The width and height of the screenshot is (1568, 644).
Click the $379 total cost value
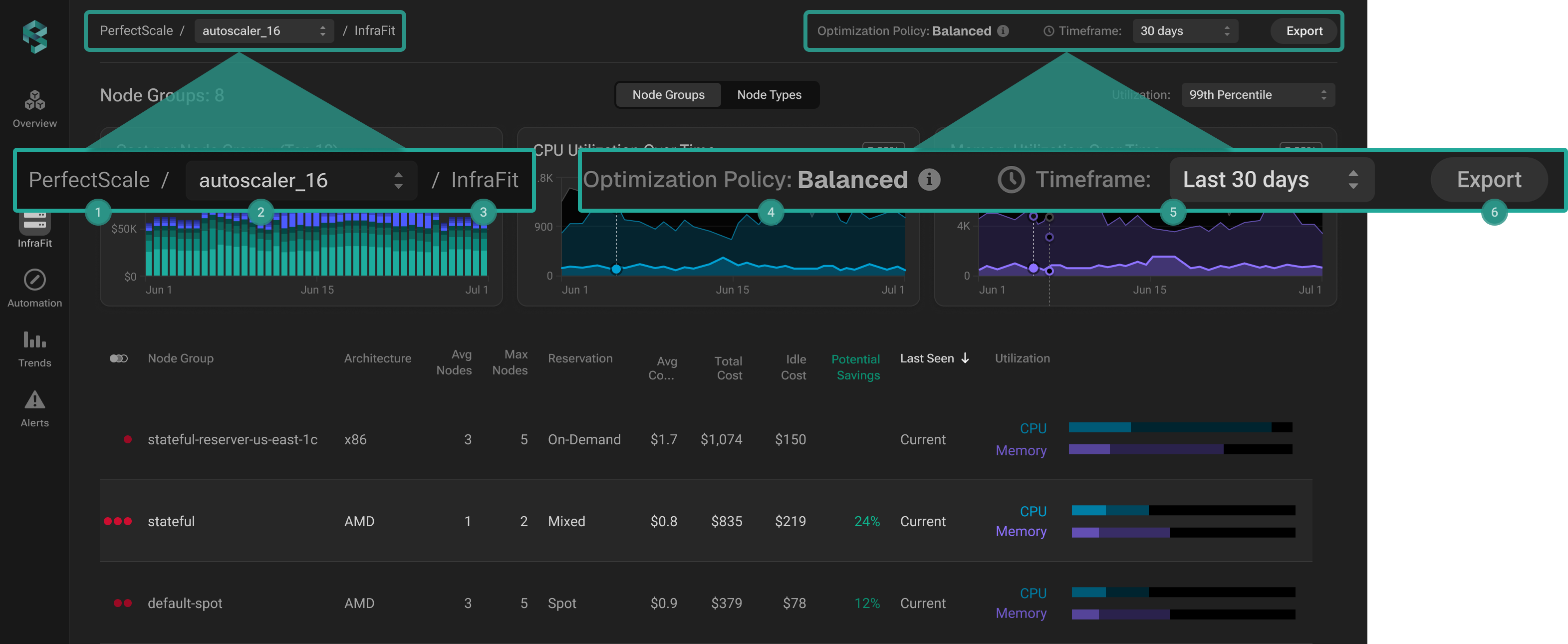pos(727,603)
